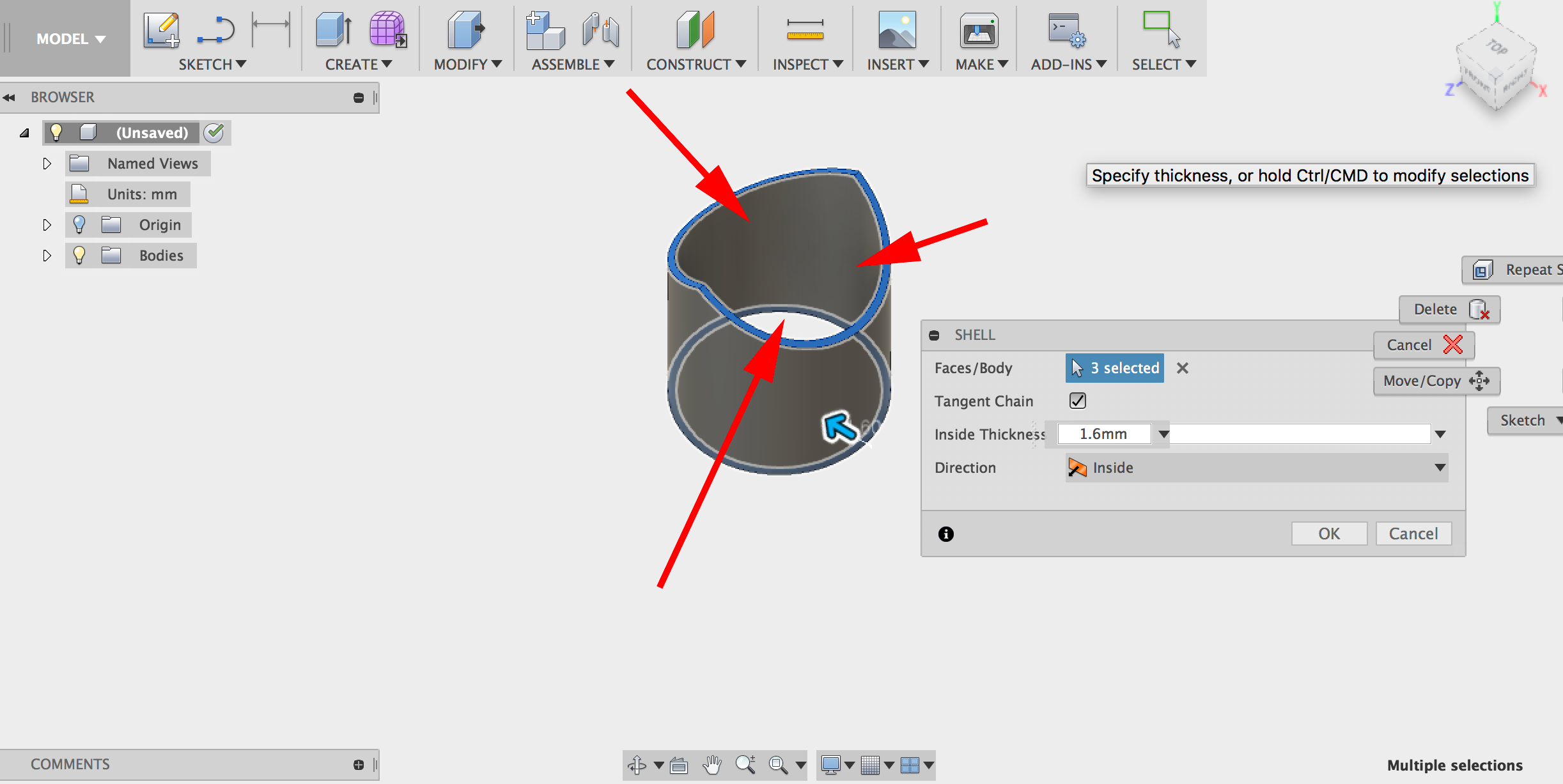Collapse the Browser panel minus button
Image resolution: width=1563 pixels, height=784 pixels.
pos(359,97)
